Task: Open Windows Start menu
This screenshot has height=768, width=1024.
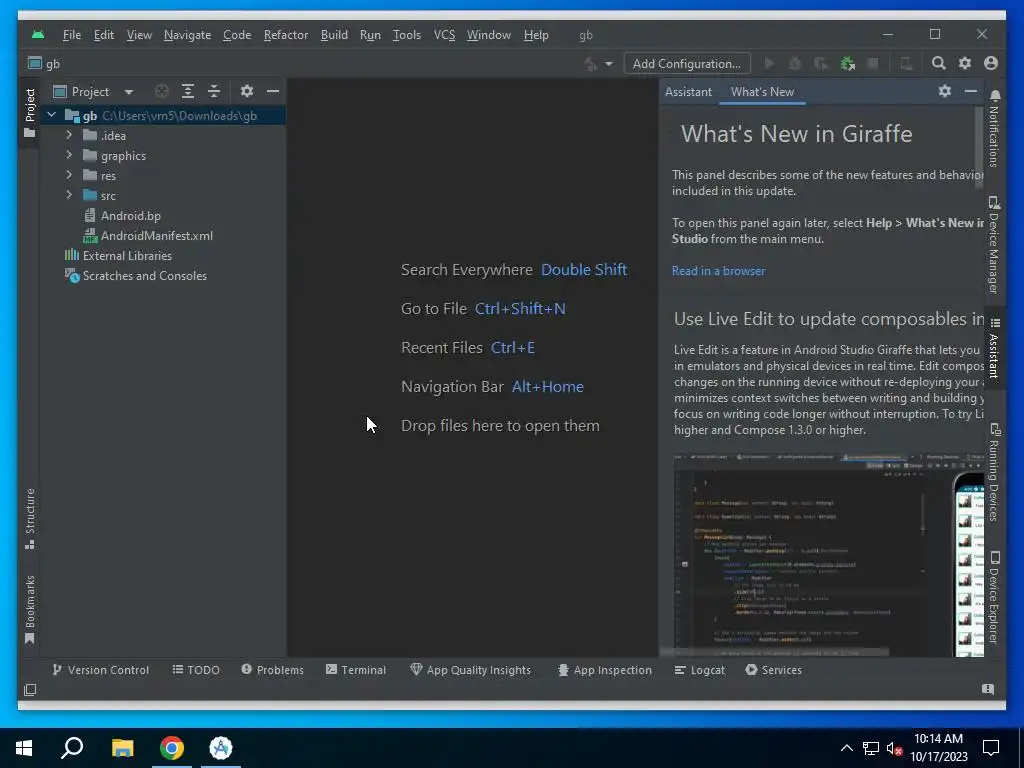Action: [24, 748]
